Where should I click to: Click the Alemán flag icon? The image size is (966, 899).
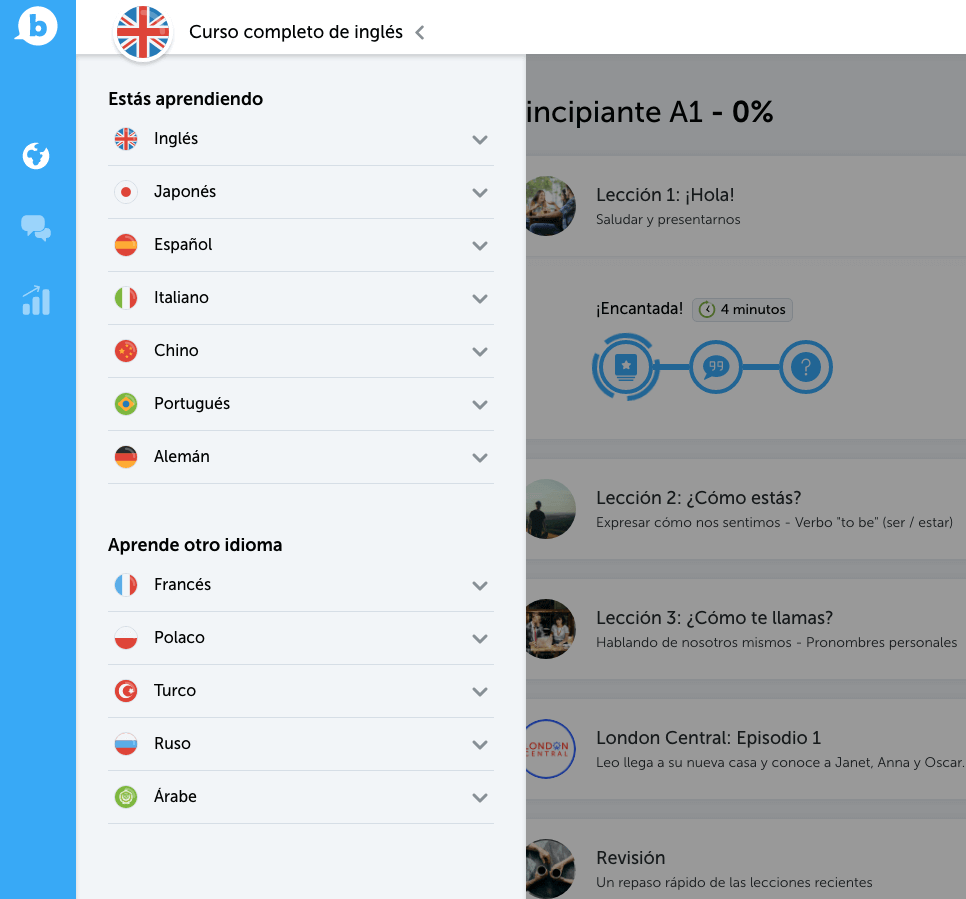tap(126, 457)
